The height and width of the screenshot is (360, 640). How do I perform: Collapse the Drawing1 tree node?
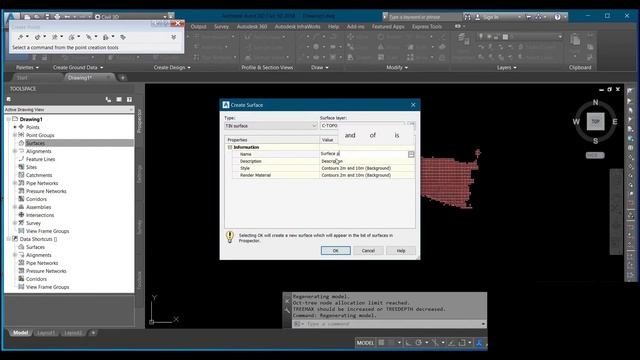point(8,119)
